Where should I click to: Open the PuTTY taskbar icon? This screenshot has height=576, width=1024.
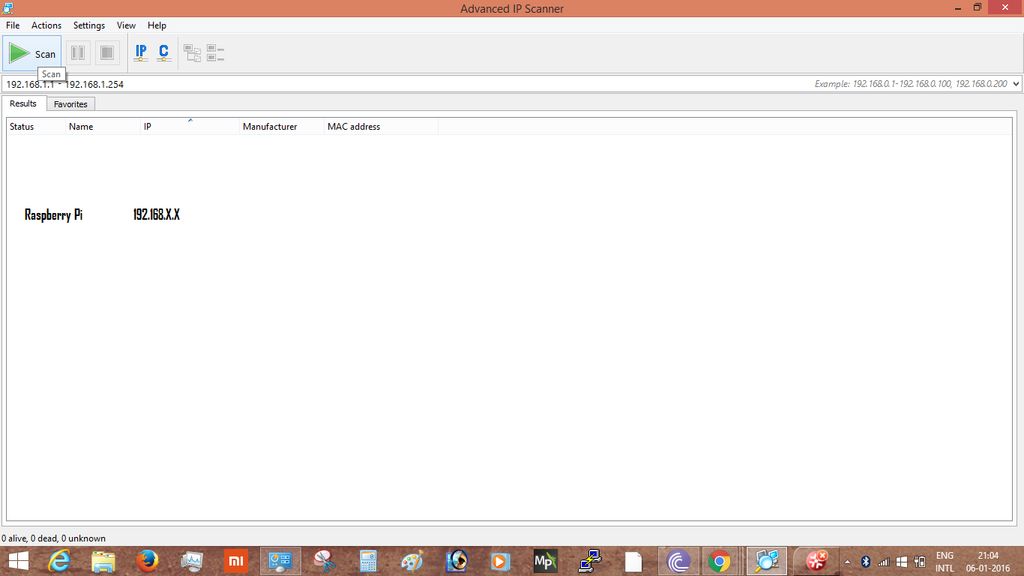pos(589,561)
